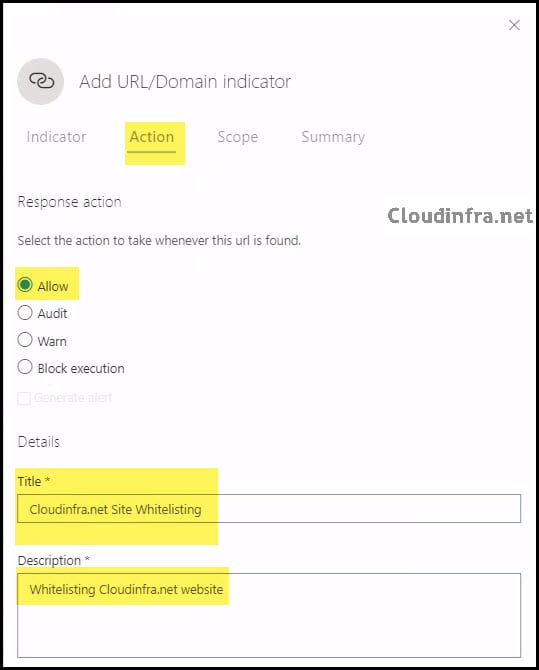Open the Summary tab
Image resolution: width=539 pixels, height=670 pixels.
[x=333, y=137]
